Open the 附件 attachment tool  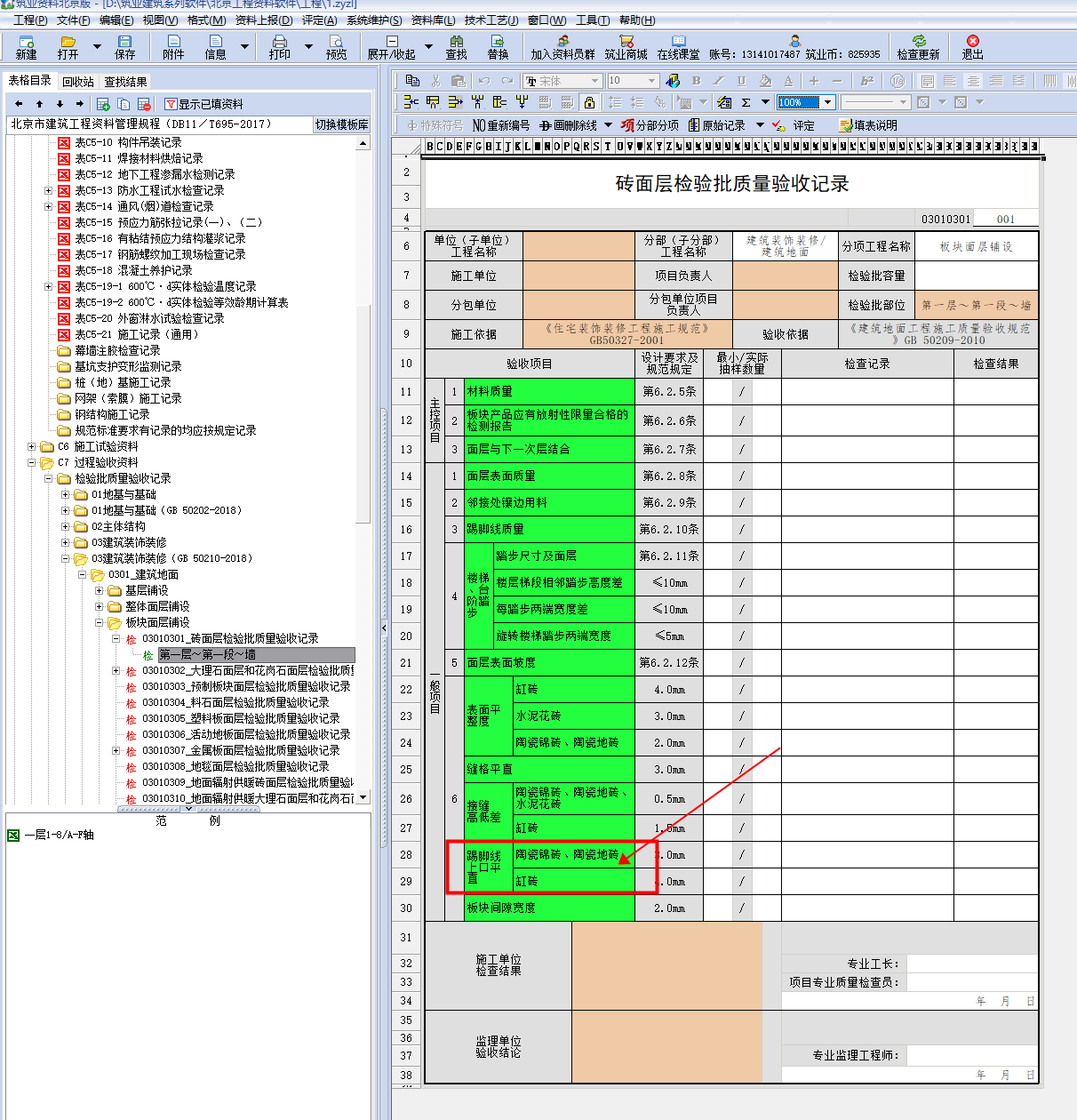tap(173, 47)
